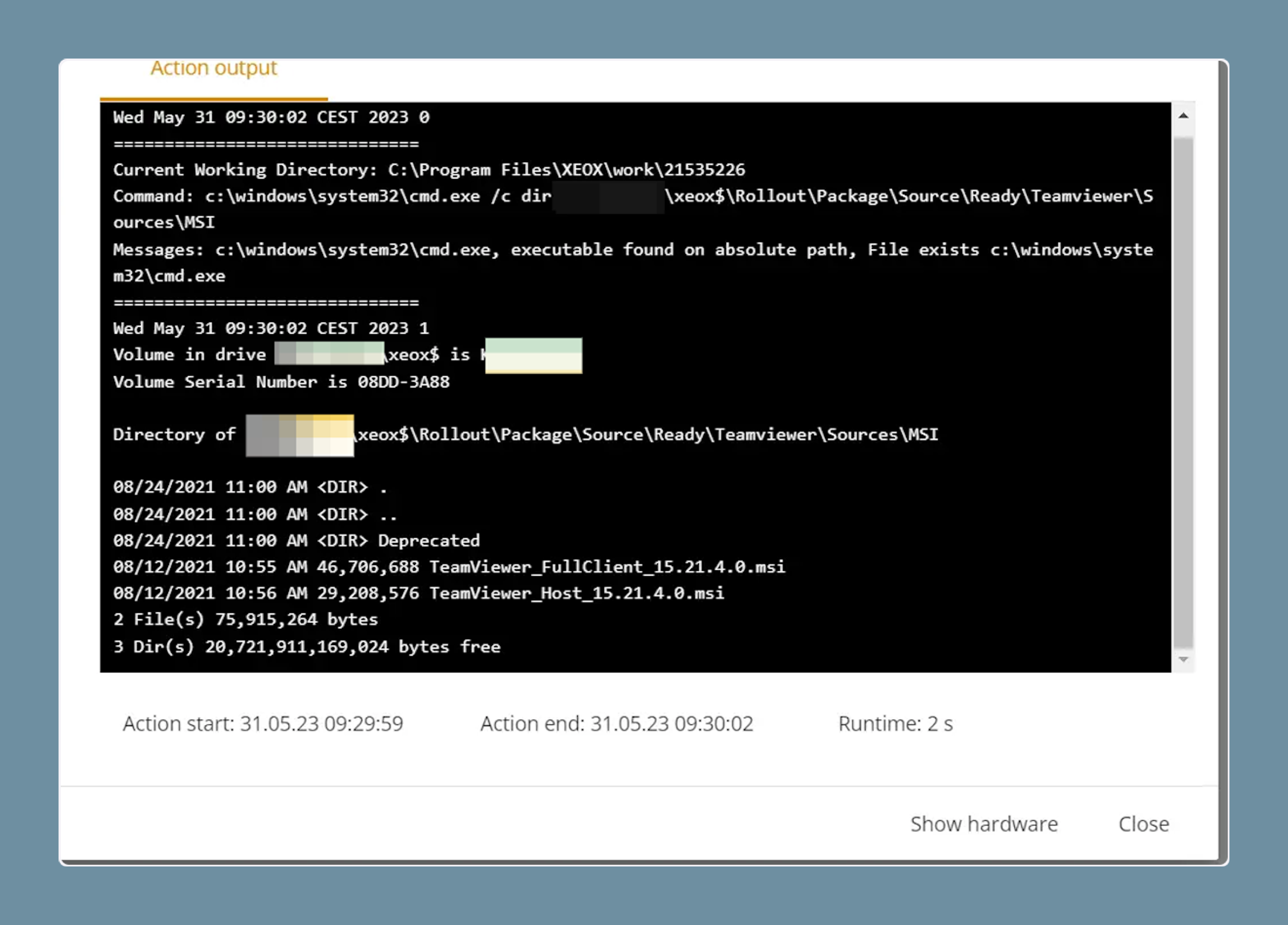Click the vertical scrollbar thumb
Viewport: 1288px width, 925px height.
[x=1183, y=393]
